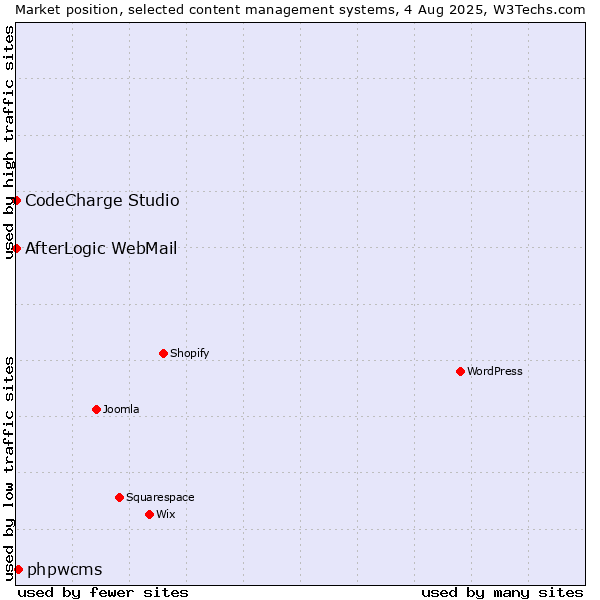Select the 'Squarespace' label text
Viewport: 600px width, 600px height.
(x=160, y=497)
